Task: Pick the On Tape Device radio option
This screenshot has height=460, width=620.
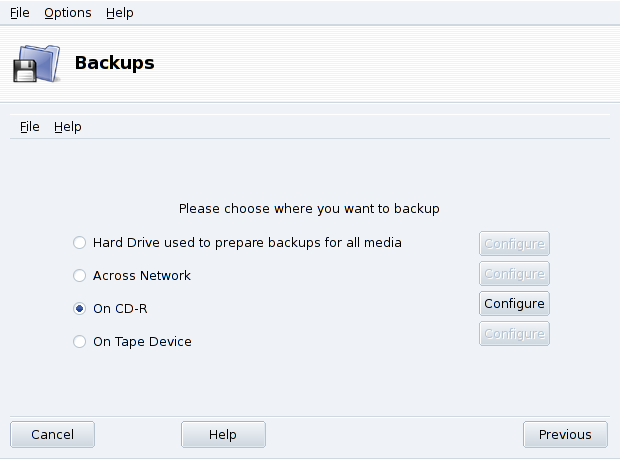Action: (x=80, y=341)
